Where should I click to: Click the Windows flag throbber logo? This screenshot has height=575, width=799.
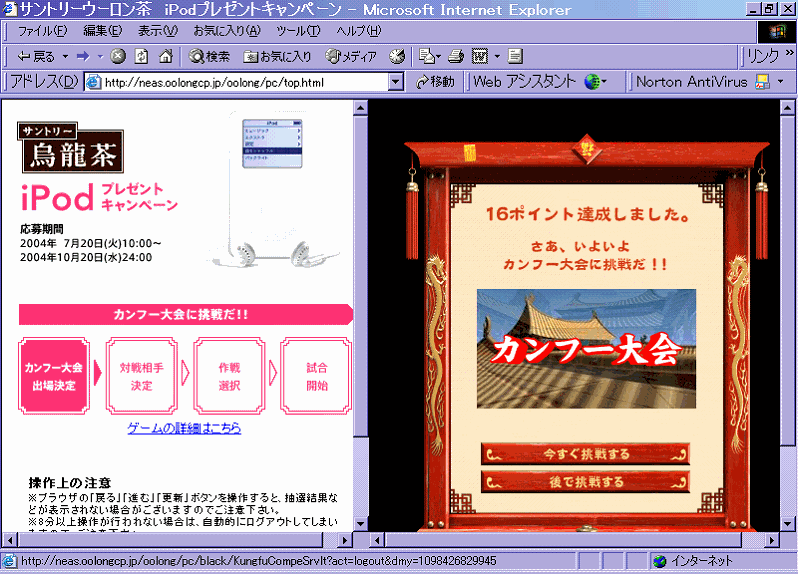click(x=777, y=32)
